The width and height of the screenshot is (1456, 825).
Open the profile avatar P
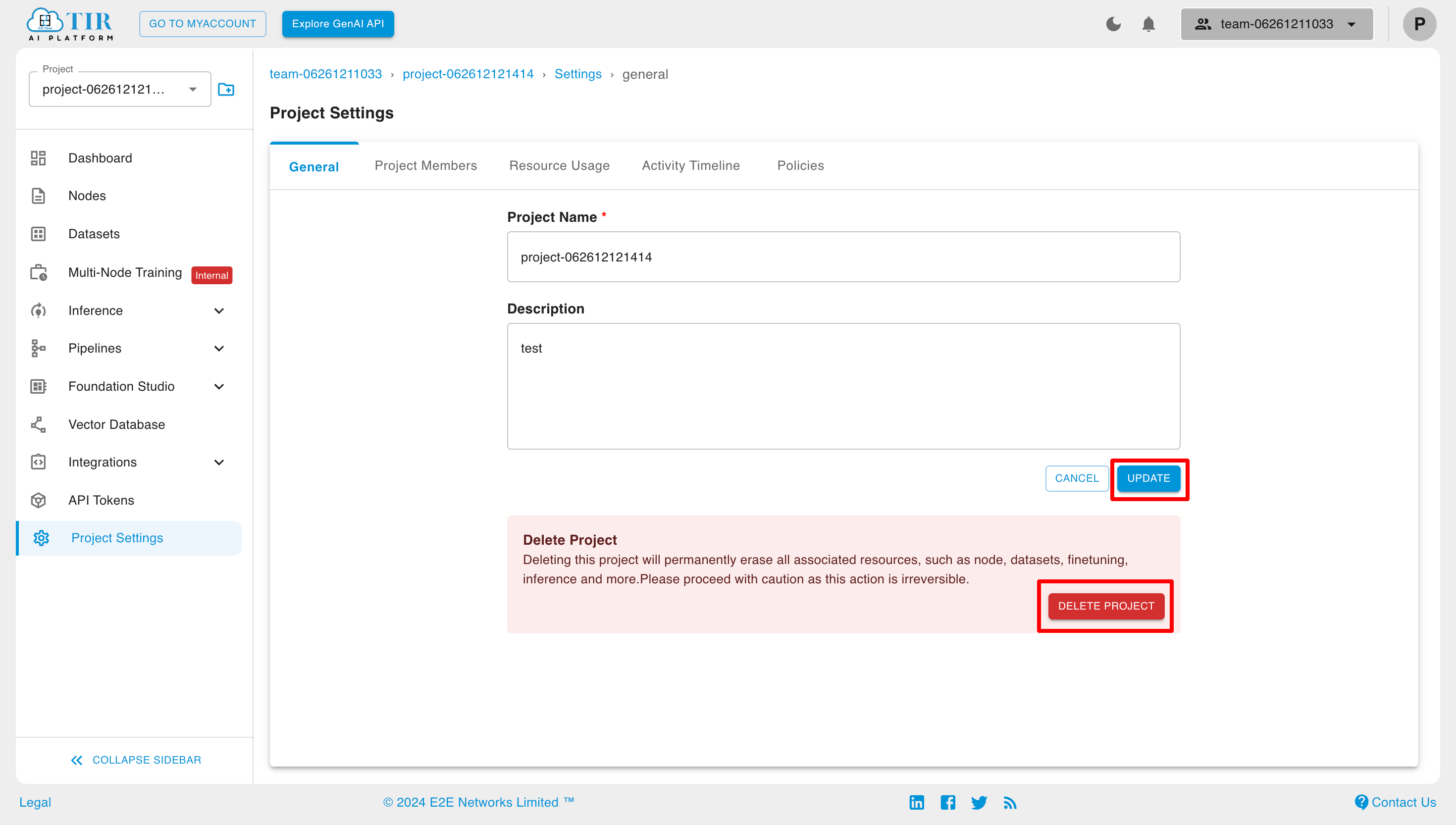[x=1418, y=24]
